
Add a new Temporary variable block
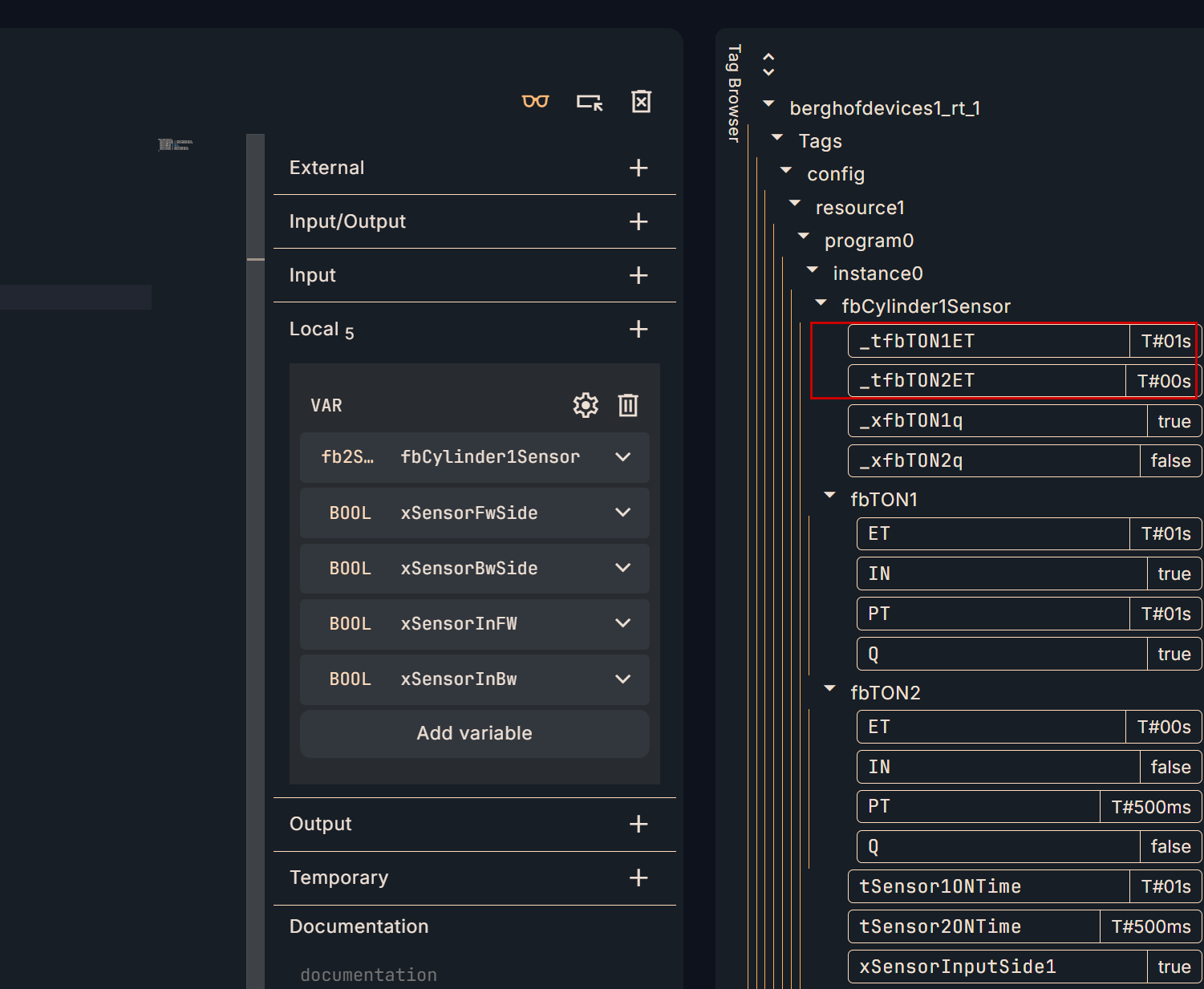point(638,878)
